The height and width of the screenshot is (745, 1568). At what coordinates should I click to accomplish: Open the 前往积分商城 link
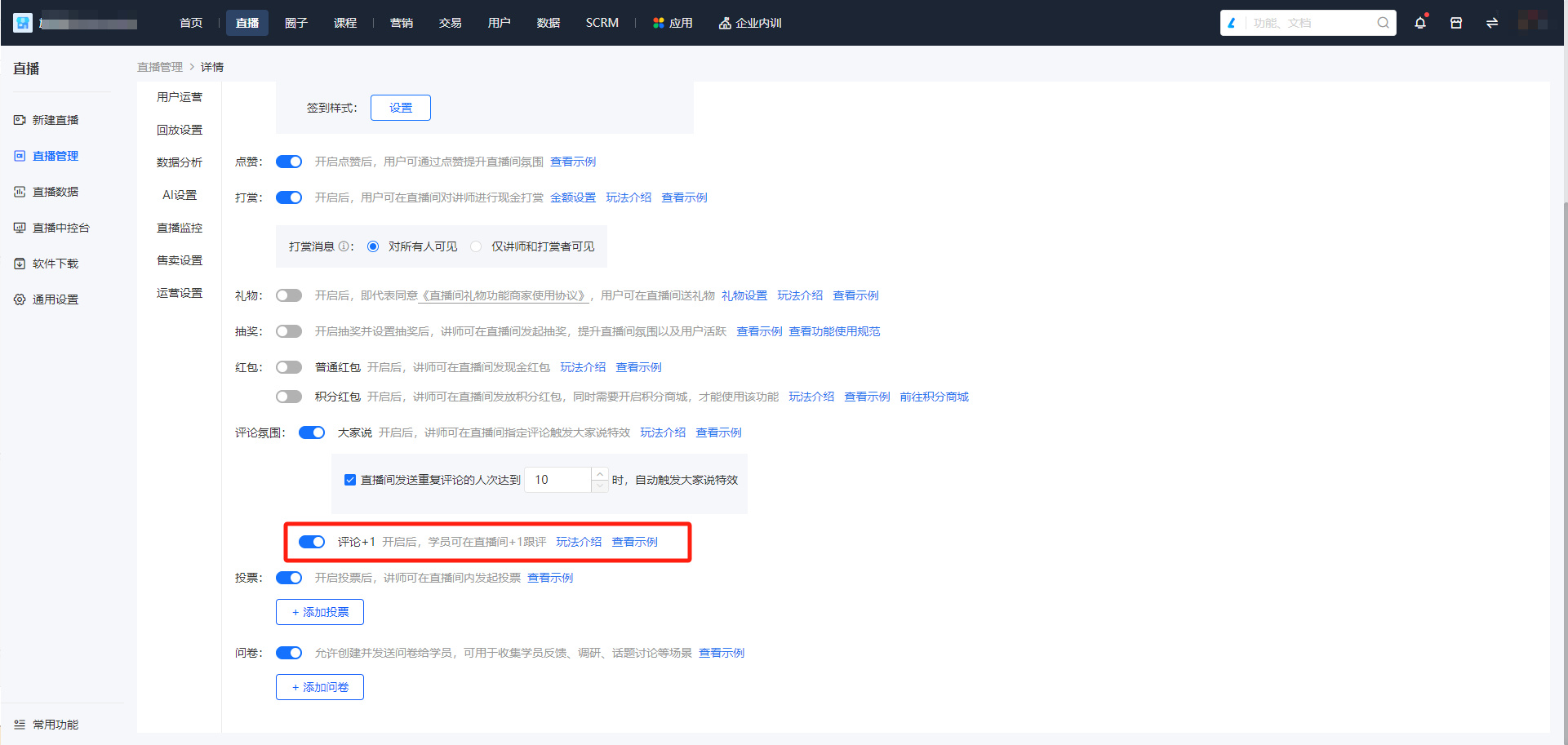pyautogui.click(x=934, y=397)
